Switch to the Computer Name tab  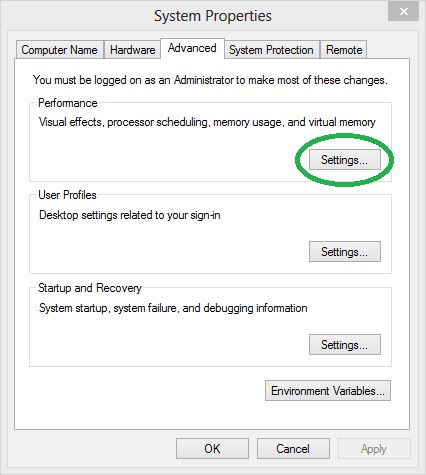pos(60,50)
